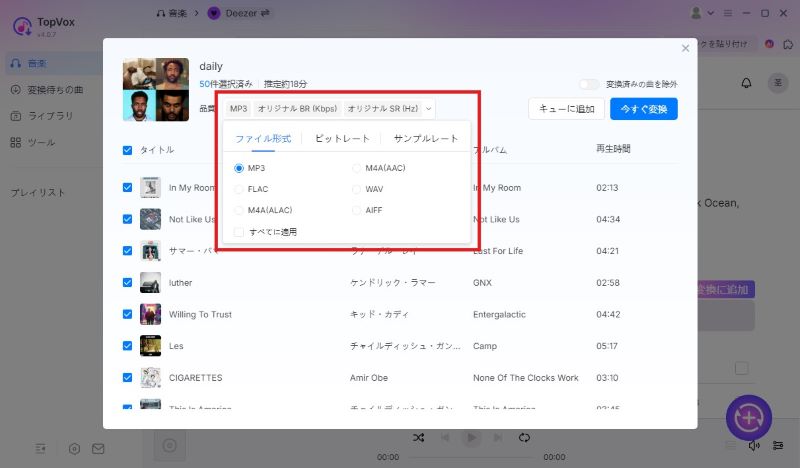Click the settings gear icon at bottom left
The height and width of the screenshot is (468, 800).
(74, 449)
